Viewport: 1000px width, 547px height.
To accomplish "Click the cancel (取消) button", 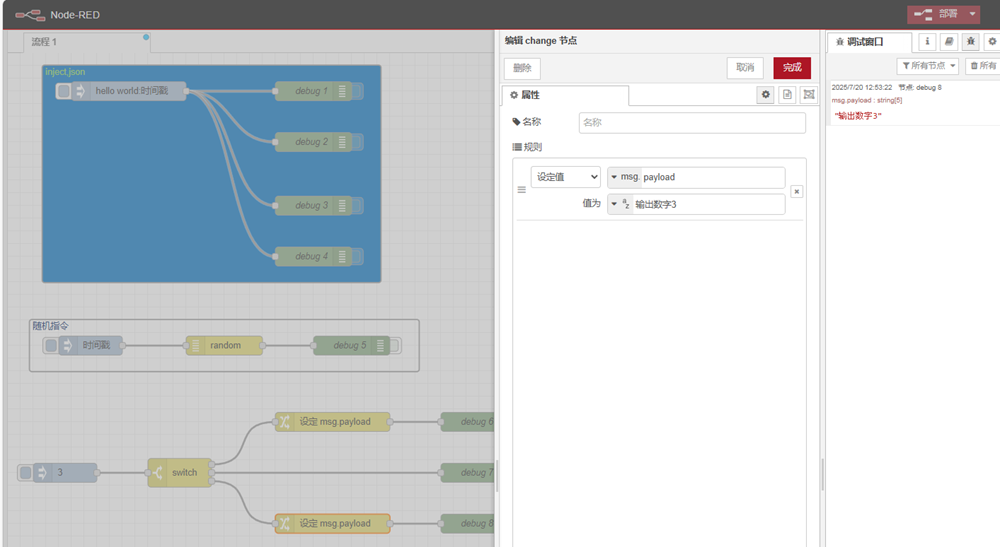I will pyautogui.click(x=745, y=68).
